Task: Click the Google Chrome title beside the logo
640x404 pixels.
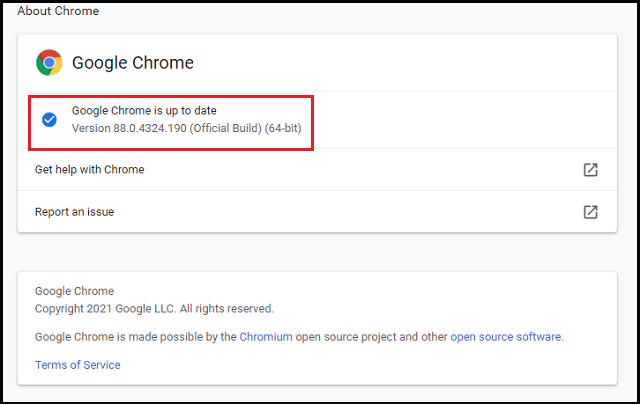Action: click(133, 62)
